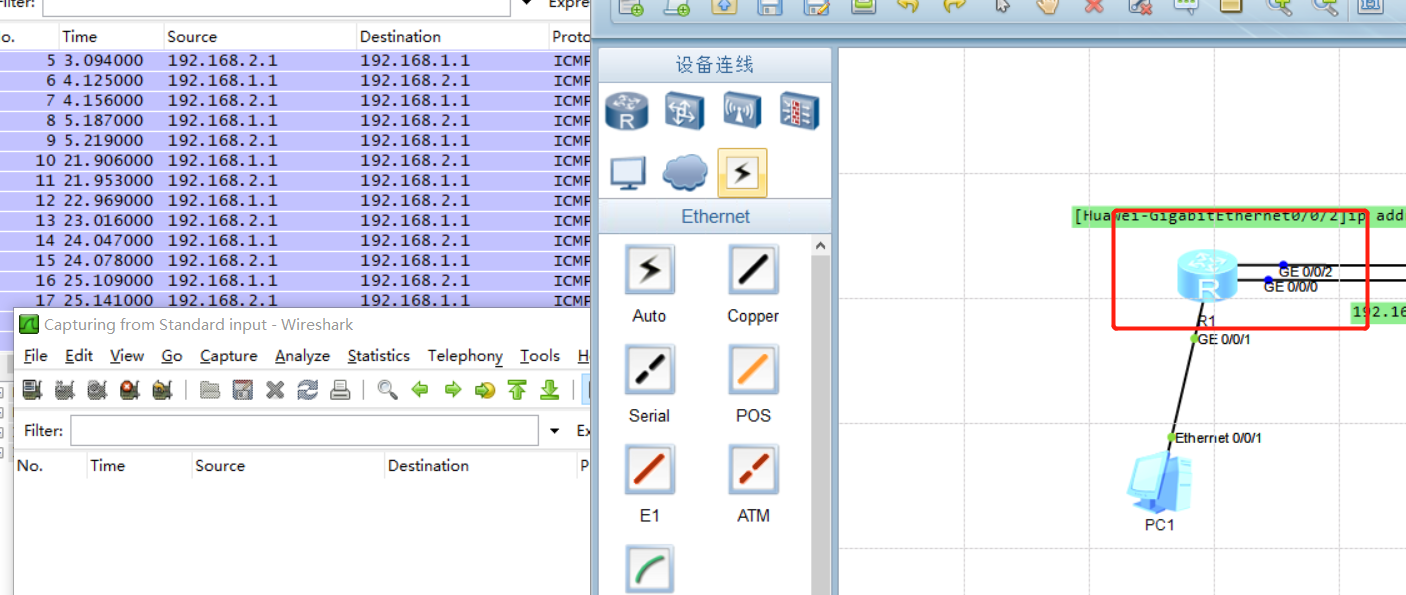The image size is (1406, 595).
Task: Select packet 10 at time 21.906000
Action: click(x=296, y=160)
